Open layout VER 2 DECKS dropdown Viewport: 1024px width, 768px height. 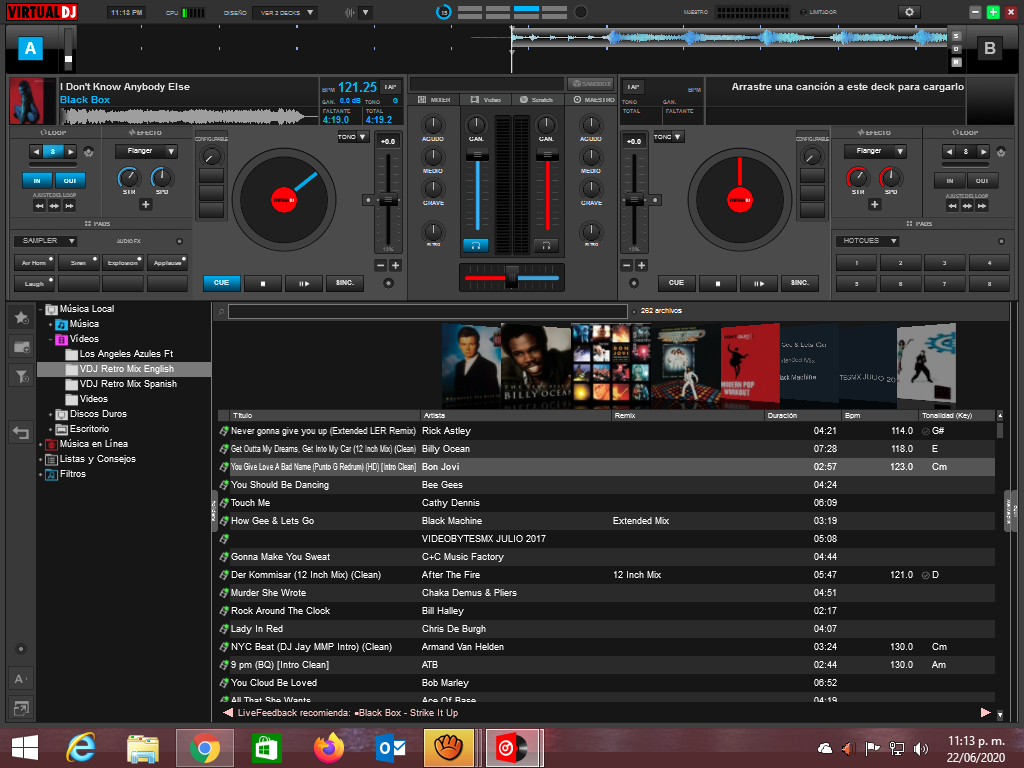point(286,12)
